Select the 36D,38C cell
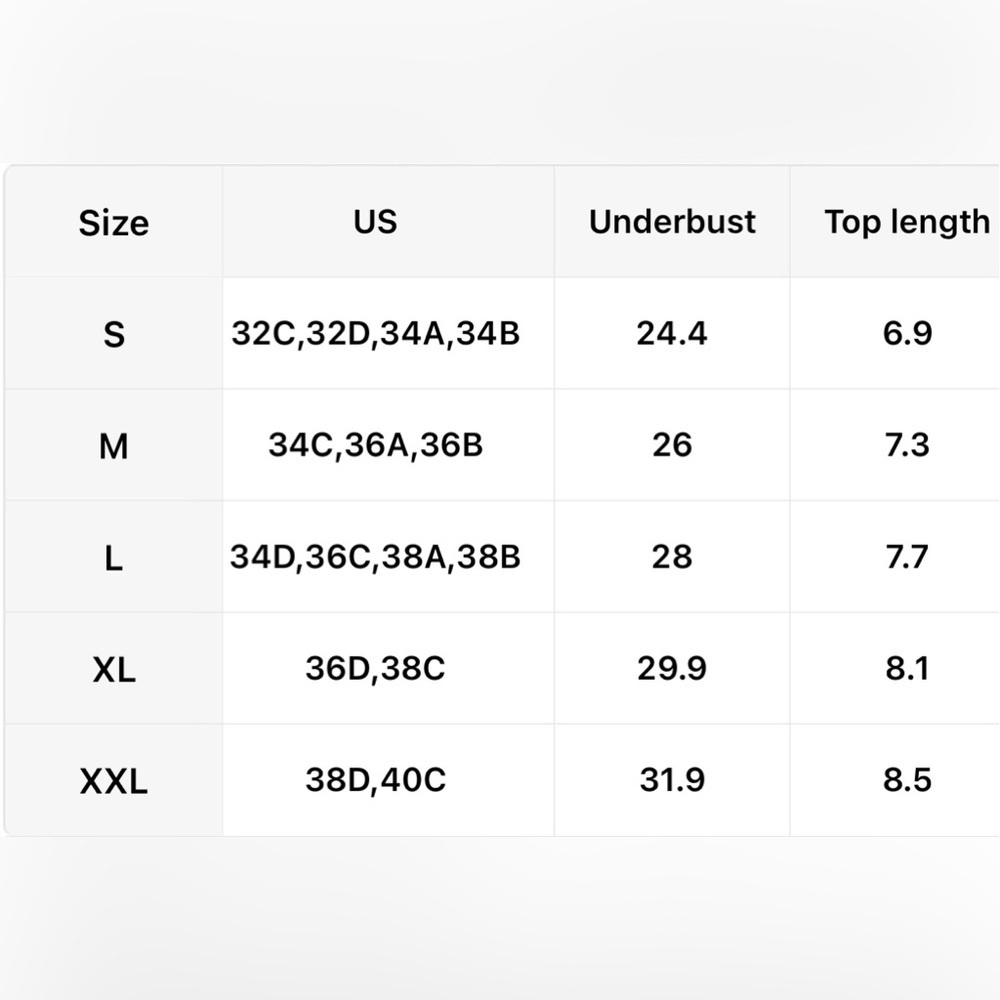1000x1000 pixels. [376, 668]
